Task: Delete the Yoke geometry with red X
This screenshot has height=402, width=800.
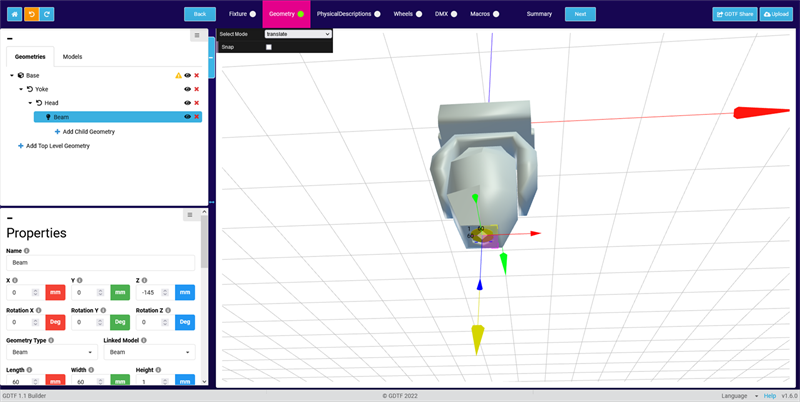Action: click(196, 89)
